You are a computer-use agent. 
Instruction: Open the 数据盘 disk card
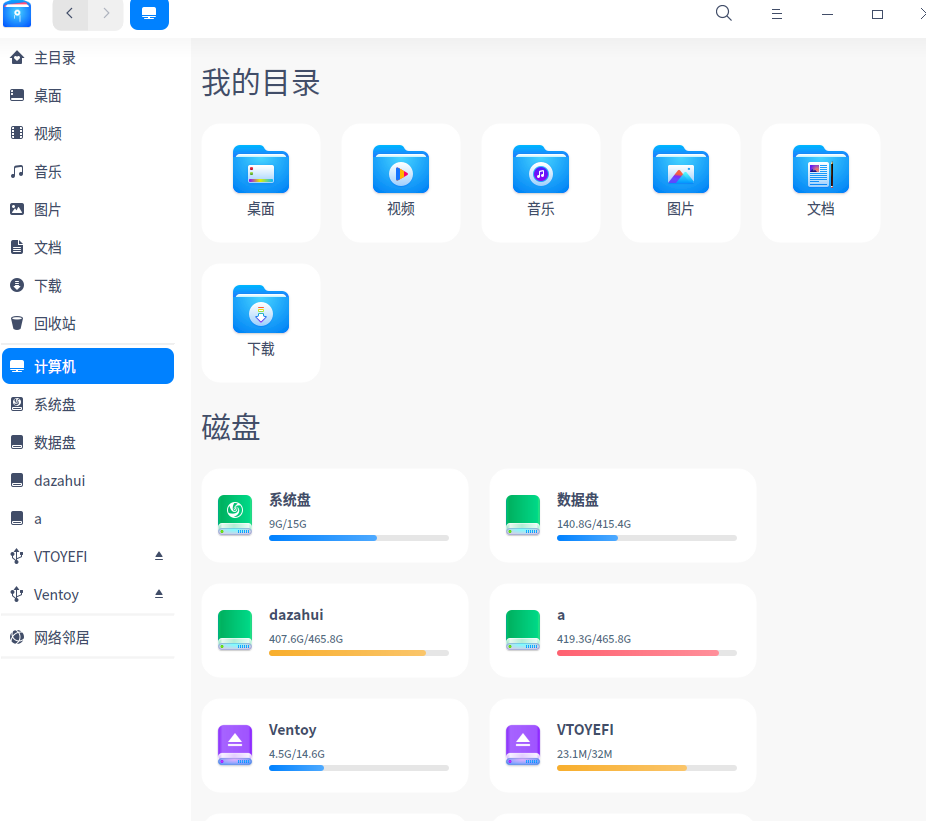pos(622,515)
